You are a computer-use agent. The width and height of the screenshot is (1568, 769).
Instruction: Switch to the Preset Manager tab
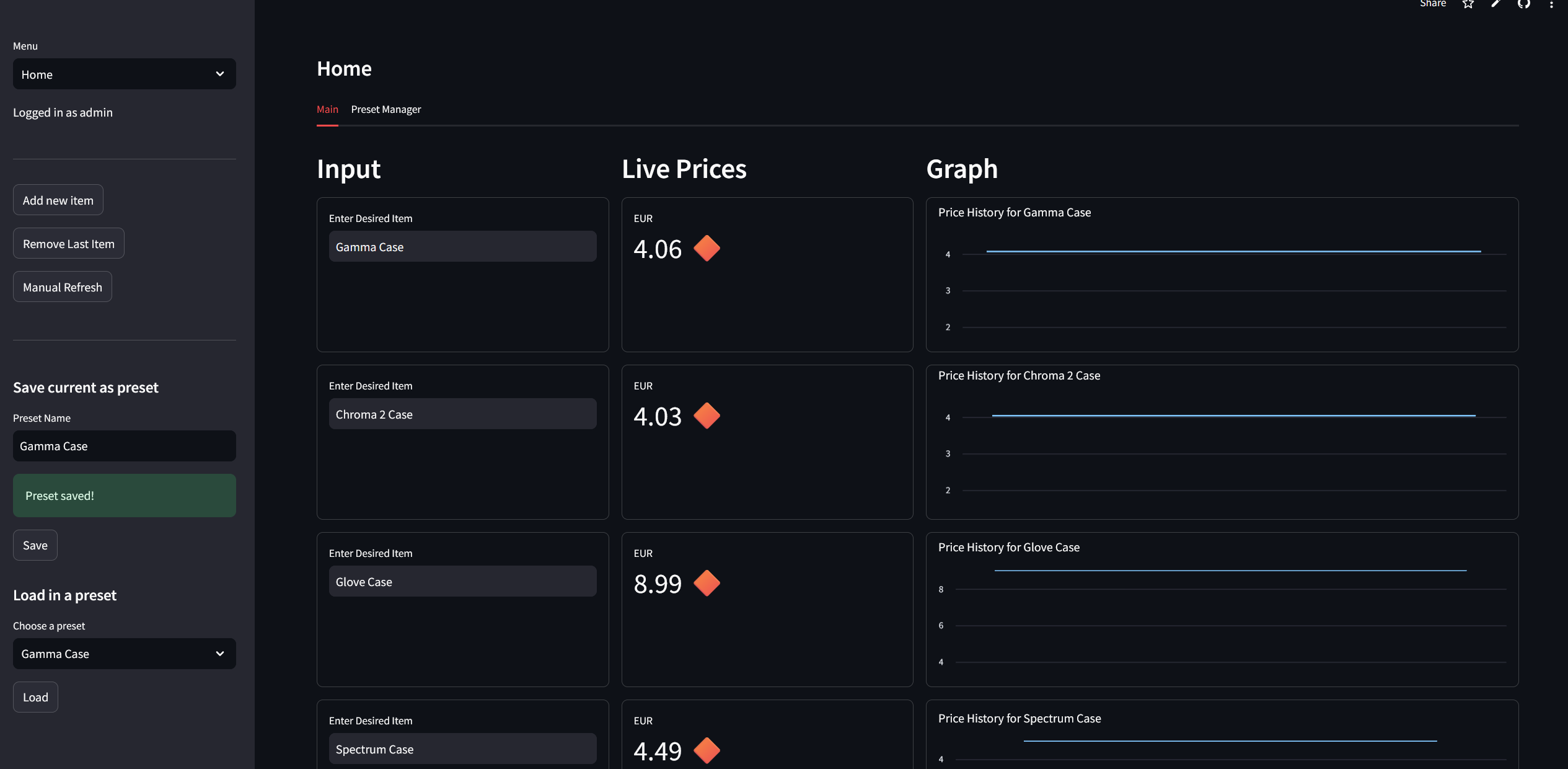[x=385, y=110]
